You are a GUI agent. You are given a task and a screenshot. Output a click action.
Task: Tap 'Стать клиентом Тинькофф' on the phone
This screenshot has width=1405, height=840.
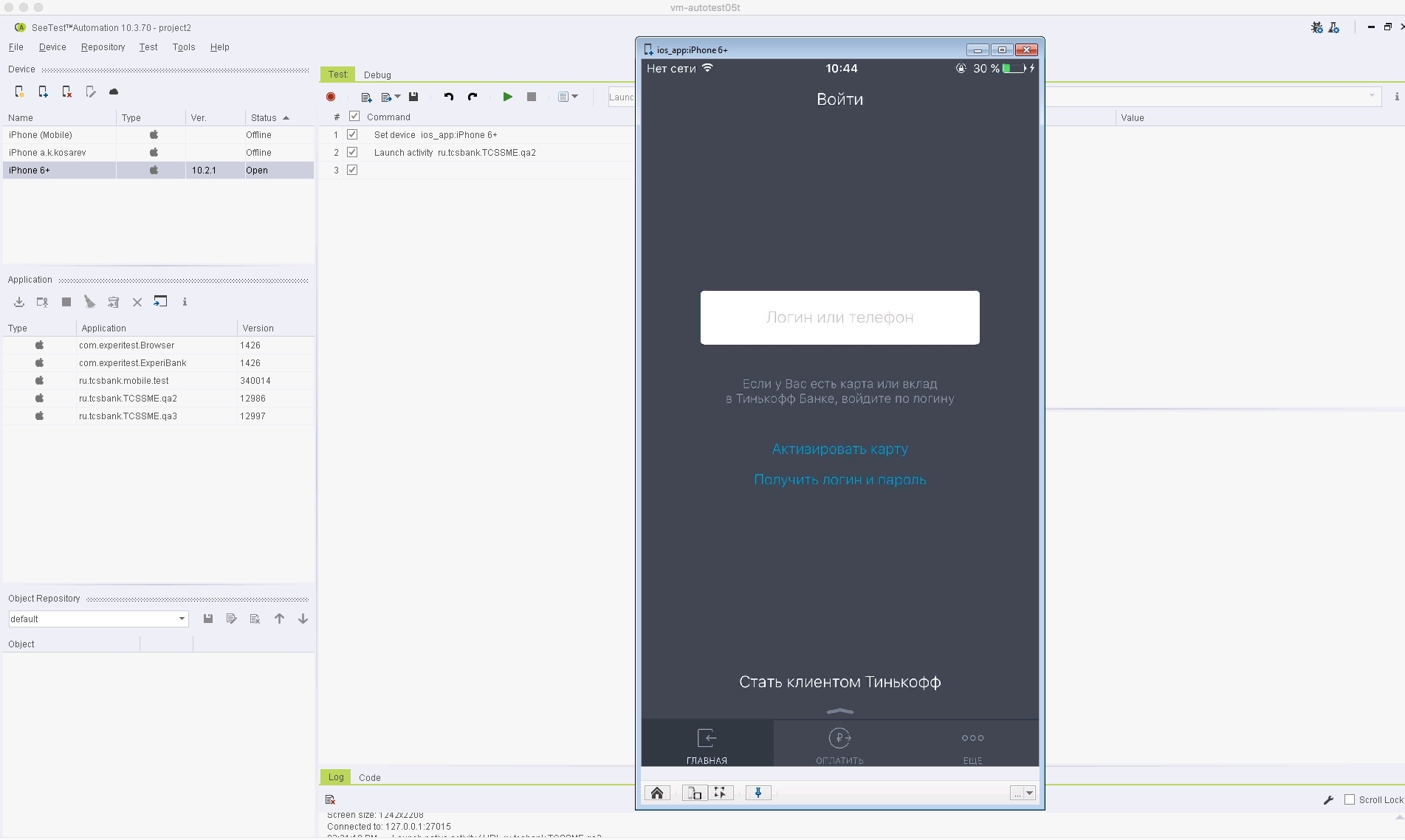point(839,682)
